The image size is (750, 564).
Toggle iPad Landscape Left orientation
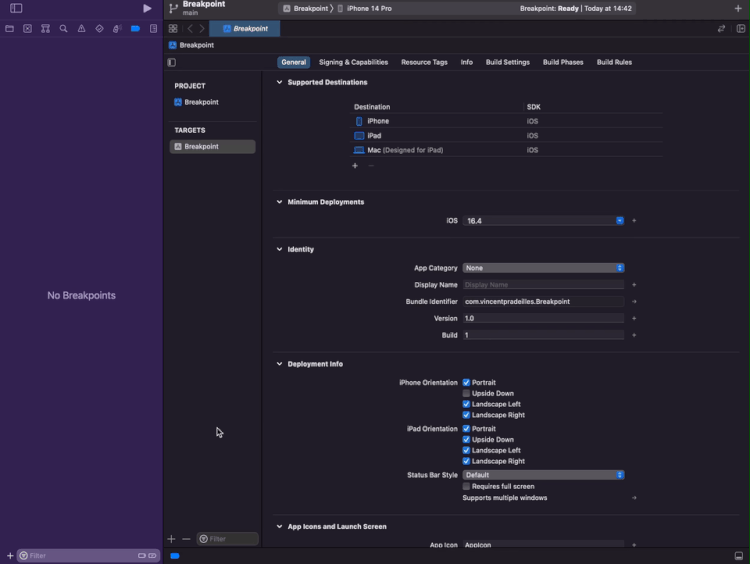pos(466,450)
